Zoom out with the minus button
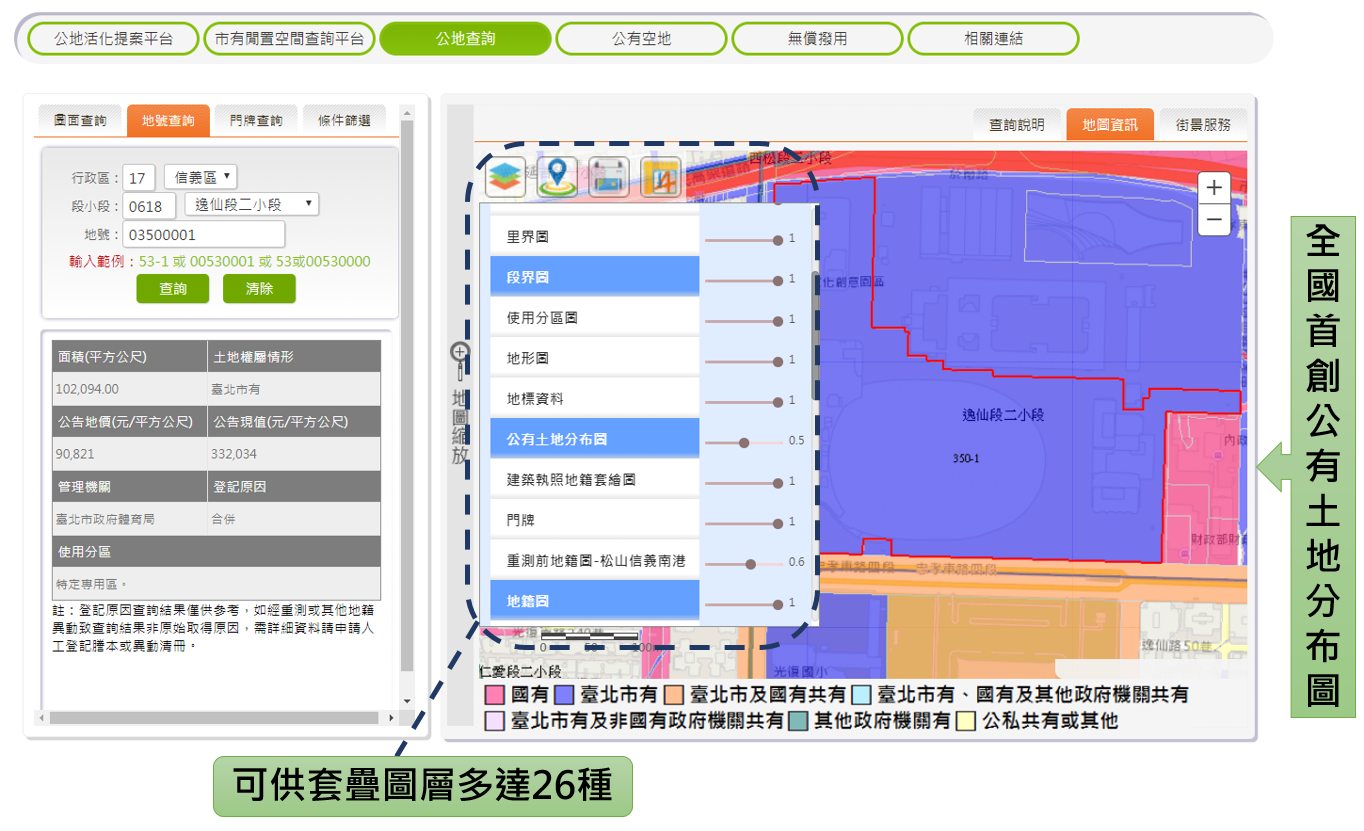Viewport: 1364px width, 831px height. click(1214, 219)
